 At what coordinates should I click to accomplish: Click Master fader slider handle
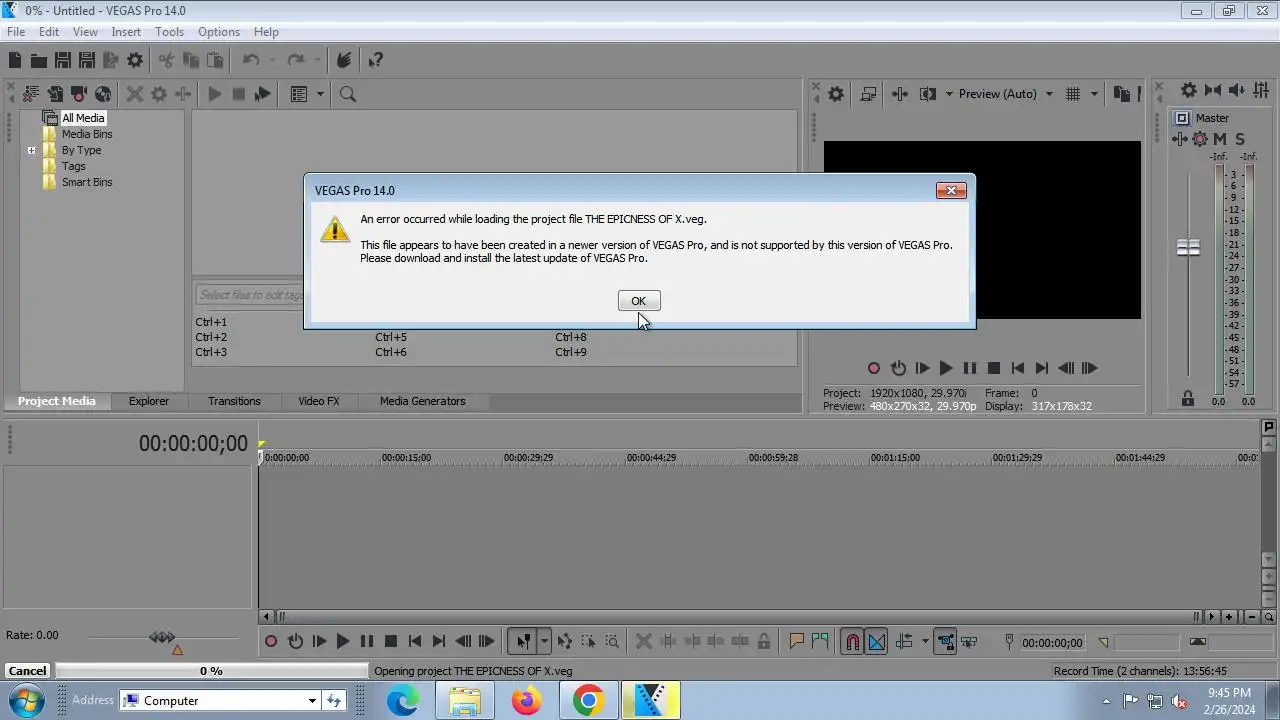pyautogui.click(x=1188, y=247)
